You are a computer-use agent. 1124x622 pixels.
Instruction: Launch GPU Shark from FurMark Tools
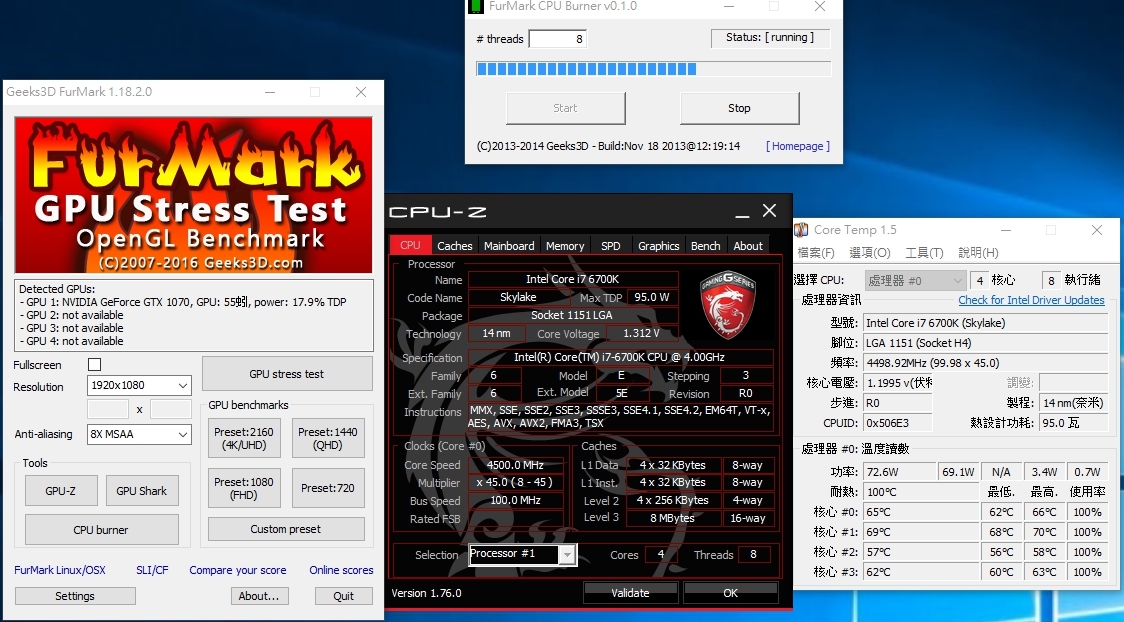coord(142,491)
